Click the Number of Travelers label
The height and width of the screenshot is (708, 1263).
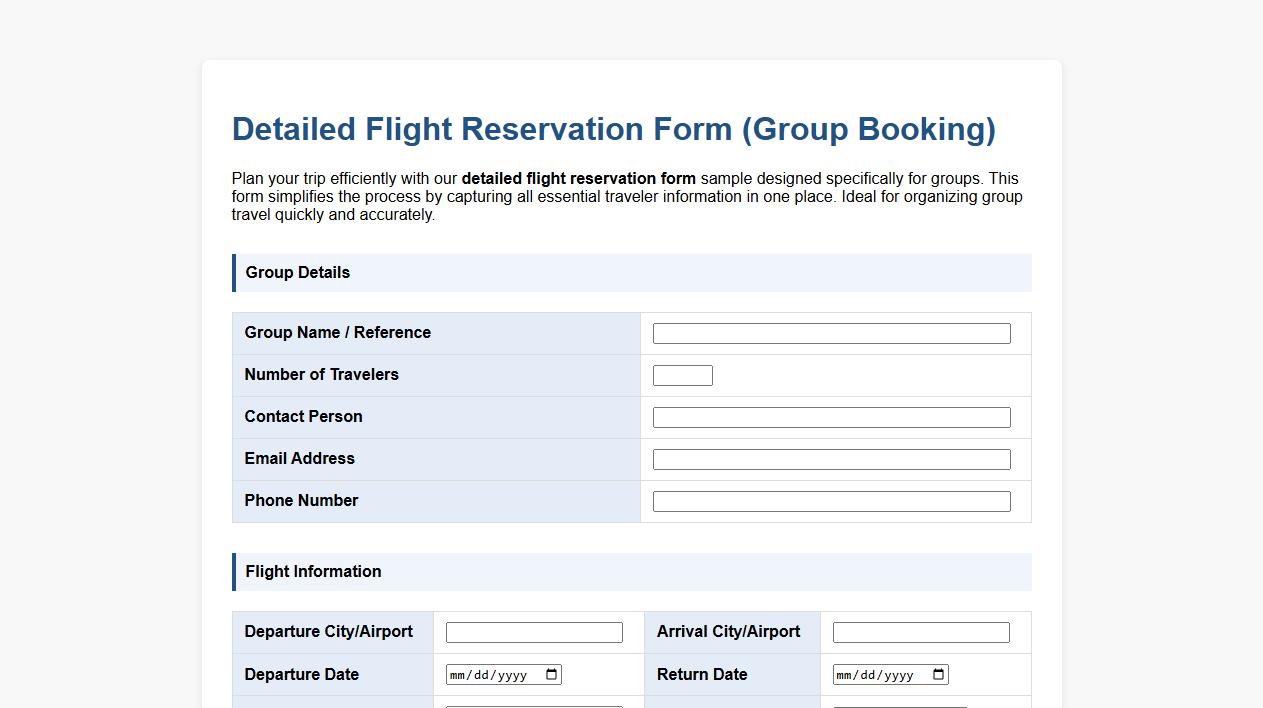coord(321,374)
